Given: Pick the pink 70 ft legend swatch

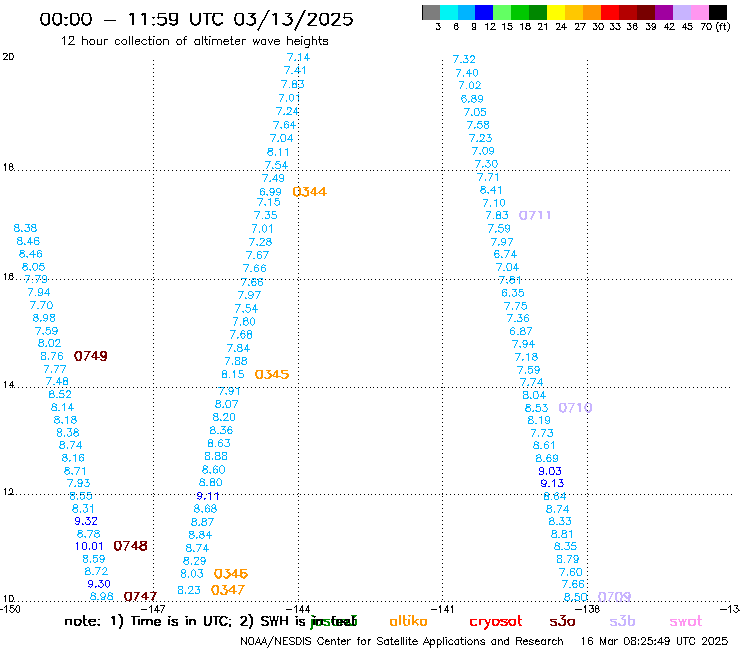Looking at the screenshot, I should point(699,12).
